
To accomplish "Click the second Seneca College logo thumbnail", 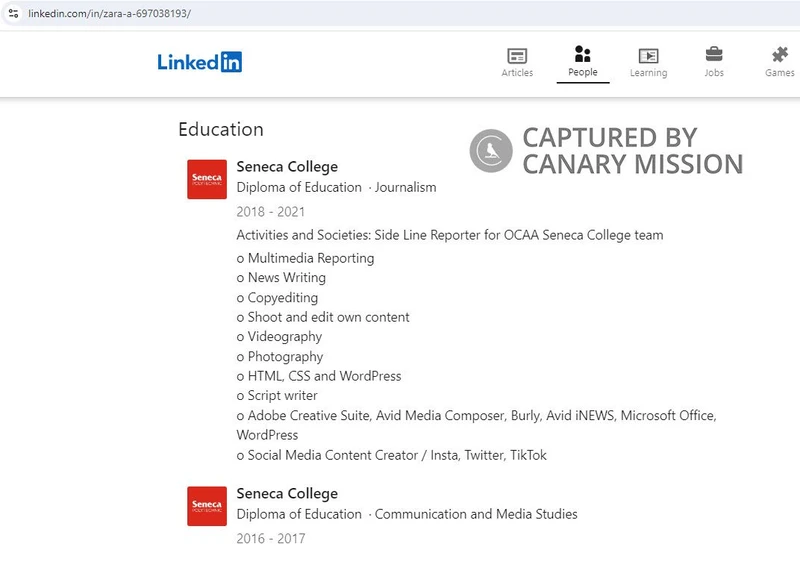I will (x=205, y=507).
